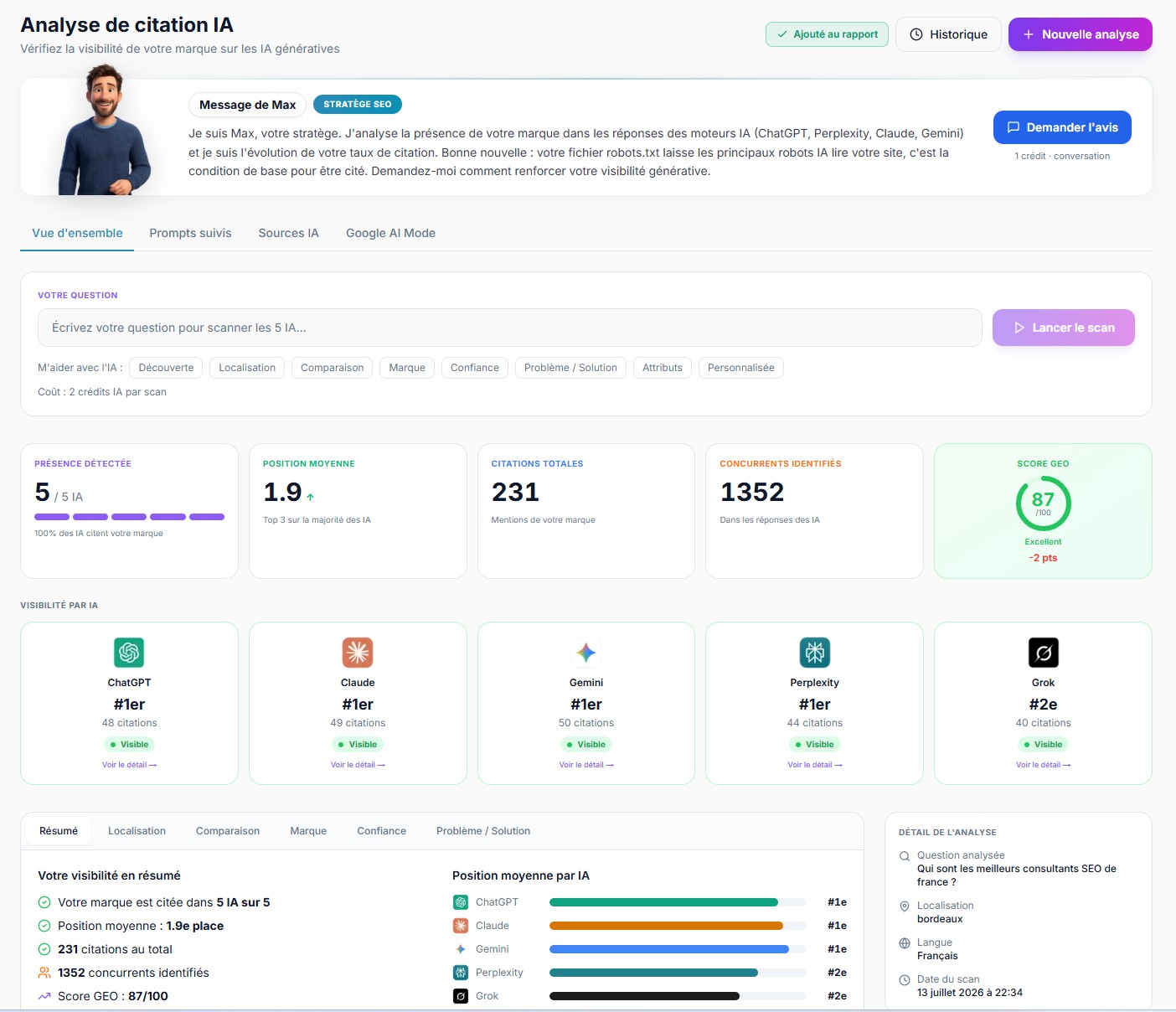Click Demander l'avis button

point(1062,127)
